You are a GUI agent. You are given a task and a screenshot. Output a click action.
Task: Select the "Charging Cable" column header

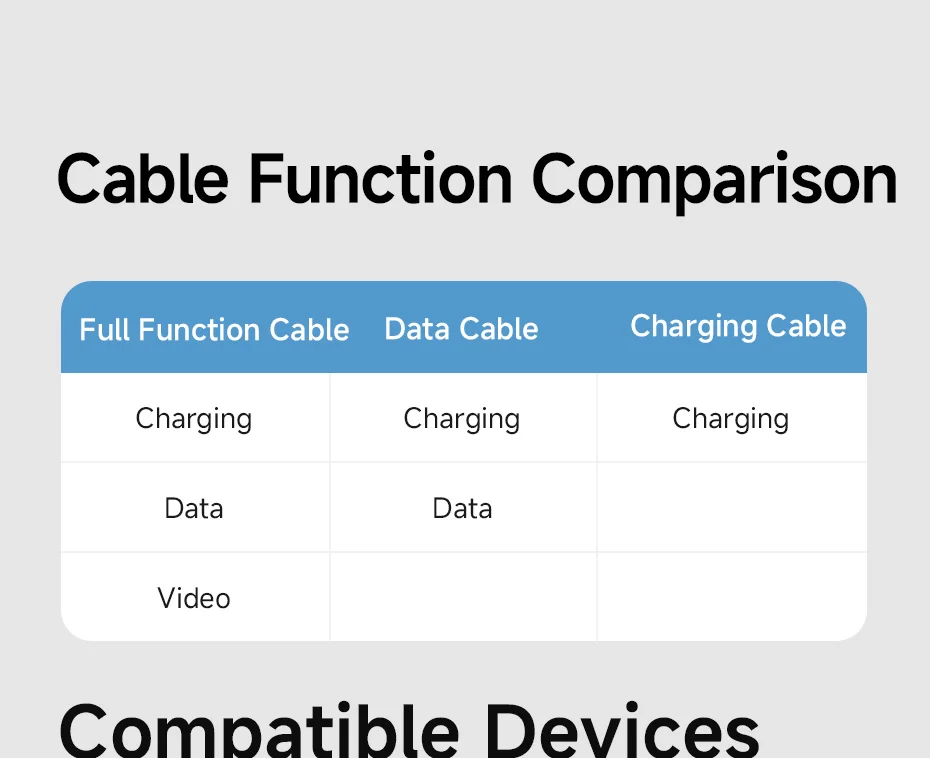click(x=738, y=326)
